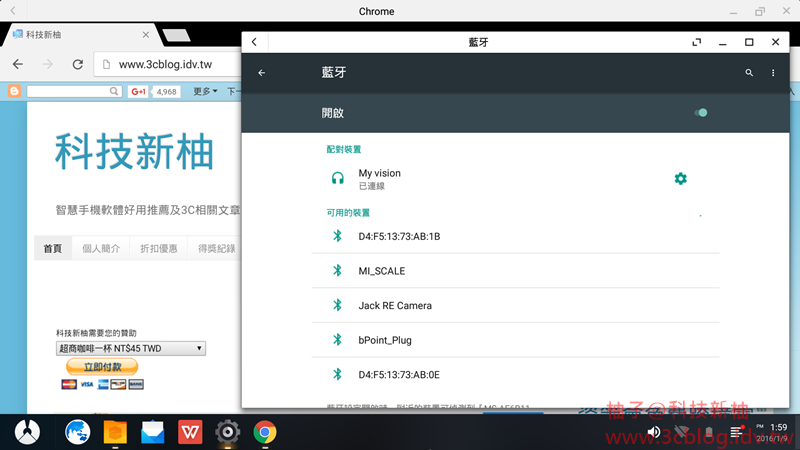The height and width of the screenshot is (450, 800).
Task: Click Bluetooth icon beside bPoint_Plug
Action: click(x=337, y=340)
